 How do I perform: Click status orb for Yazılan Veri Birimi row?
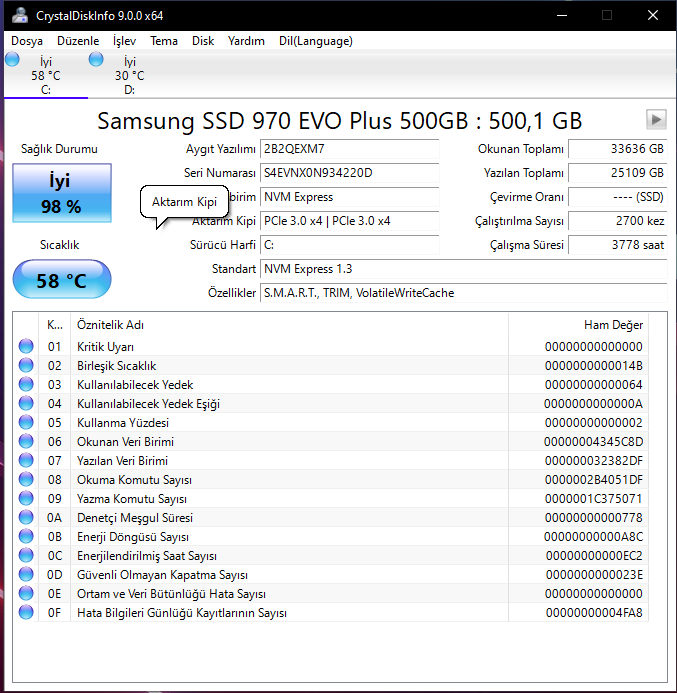click(26, 460)
